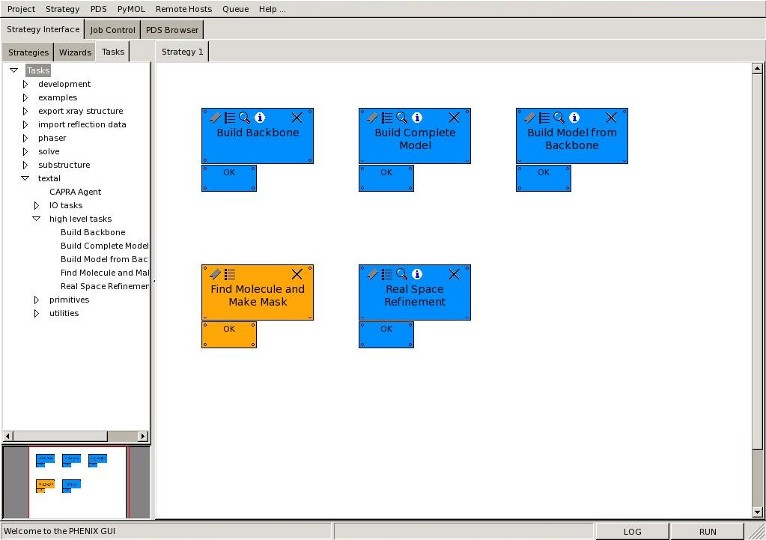This screenshot has height=540, width=766.
Task: Switch to the Wizards tab
Action: (x=75, y=52)
